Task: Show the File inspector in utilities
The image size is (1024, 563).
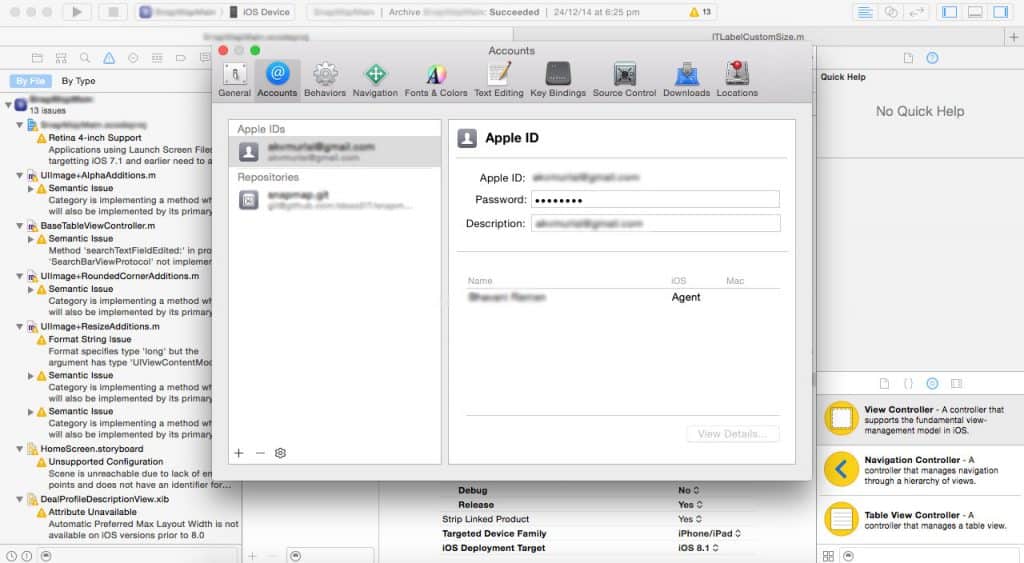Action: pyautogui.click(x=908, y=58)
